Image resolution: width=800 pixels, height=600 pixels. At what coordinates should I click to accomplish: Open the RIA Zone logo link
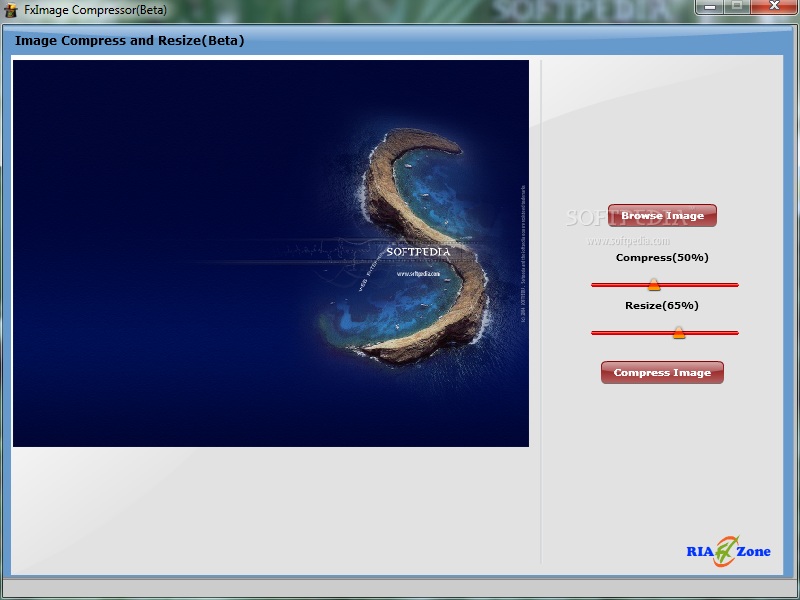point(728,551)
